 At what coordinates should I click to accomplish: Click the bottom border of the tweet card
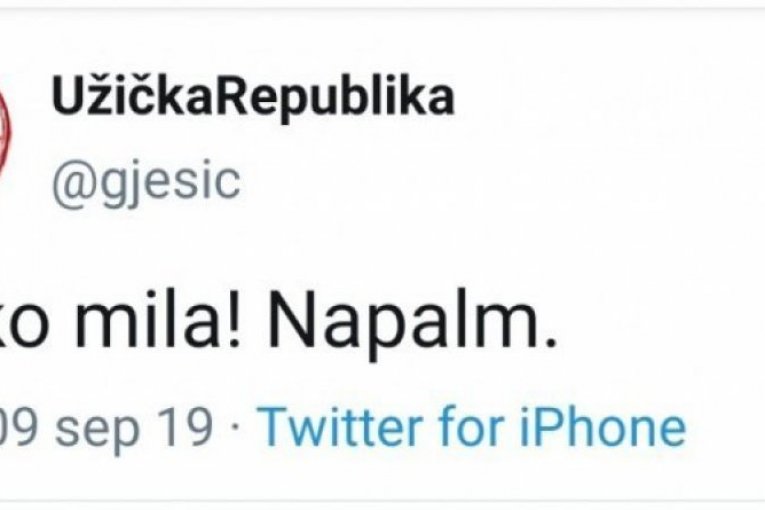pos(400,499)
